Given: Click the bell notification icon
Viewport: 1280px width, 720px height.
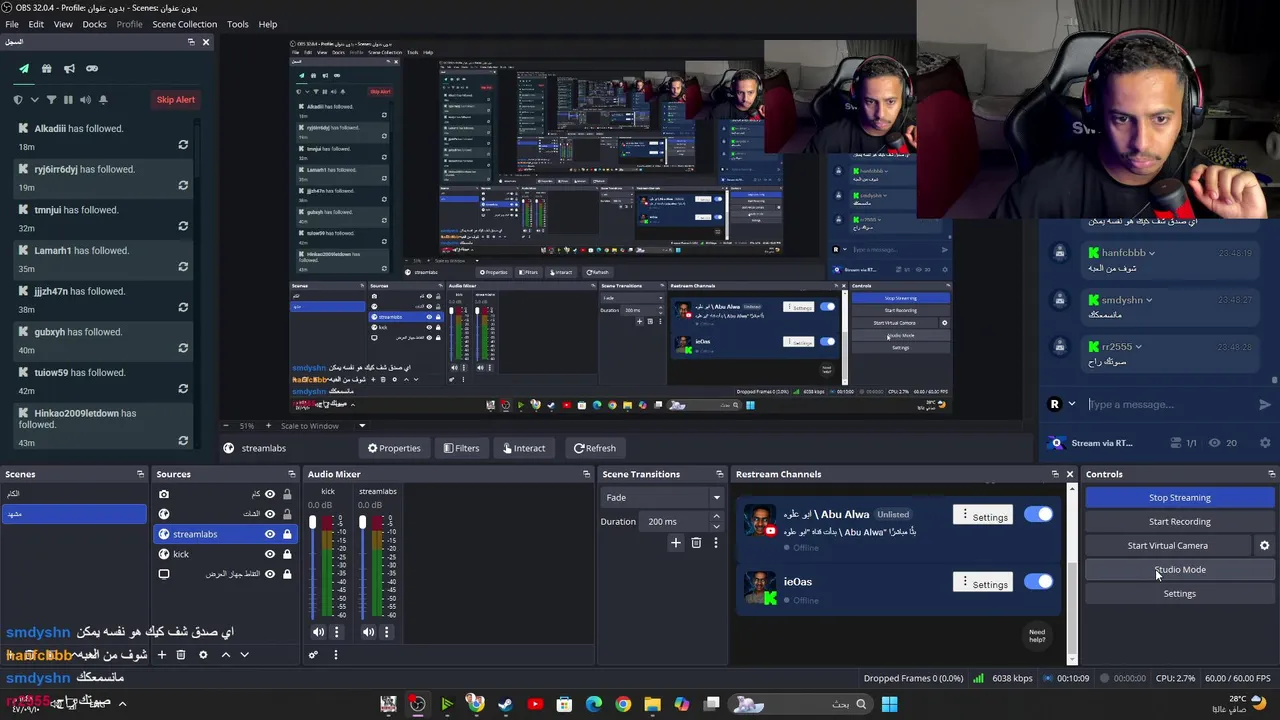Looking at the screenshot, I should click(103, 100).
